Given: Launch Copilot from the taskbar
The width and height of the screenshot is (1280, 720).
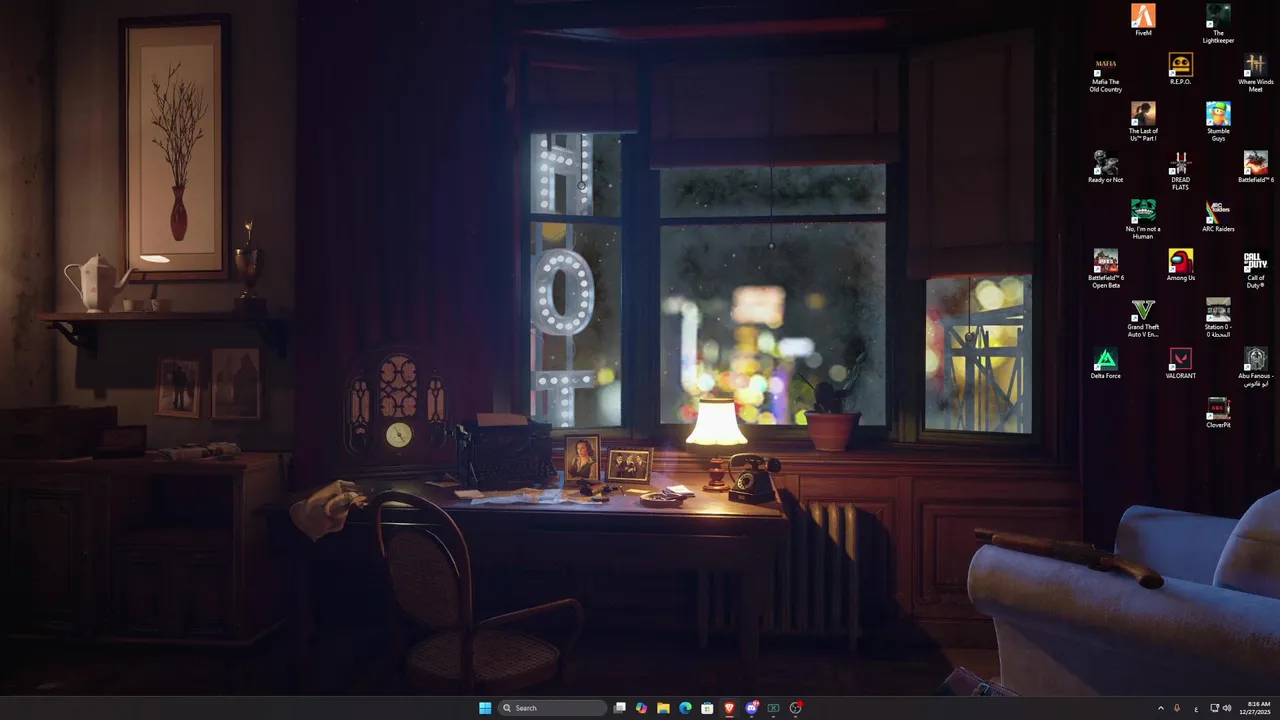Looking at the screenshot, I should point(641,708).
